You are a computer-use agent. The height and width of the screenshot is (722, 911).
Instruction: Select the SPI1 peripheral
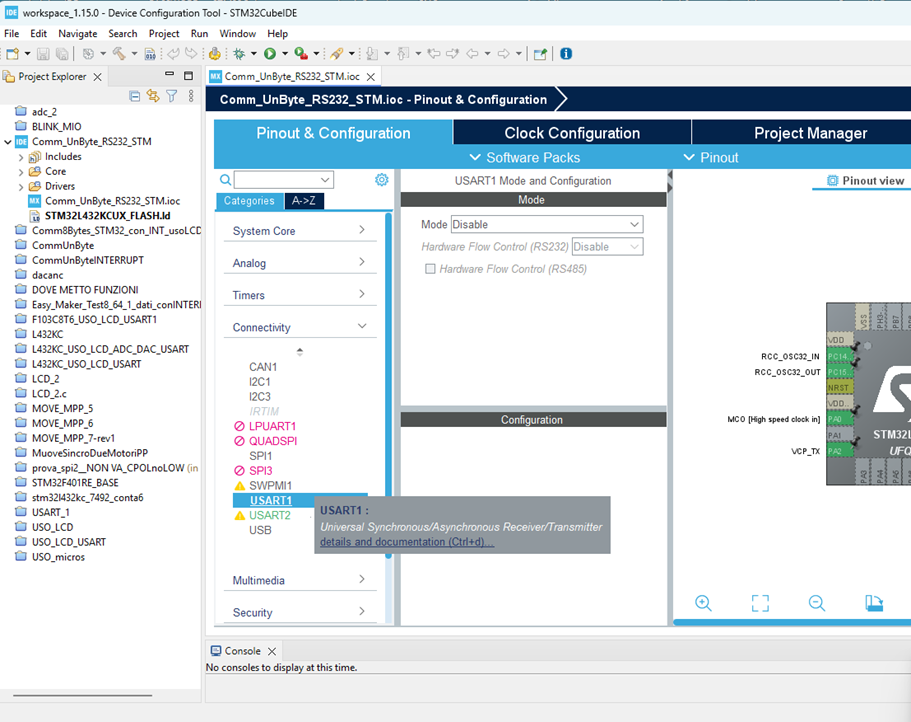(x=260, y=456)
